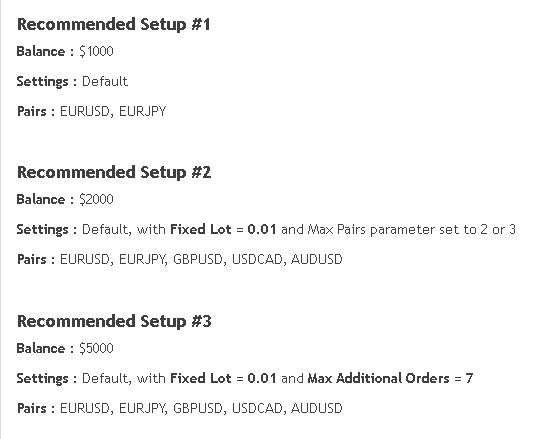Click AUDUSD in Setup #3 pairs
This screenshot has width=551, height=439.
pyautogui.click(x=317, y=408)
